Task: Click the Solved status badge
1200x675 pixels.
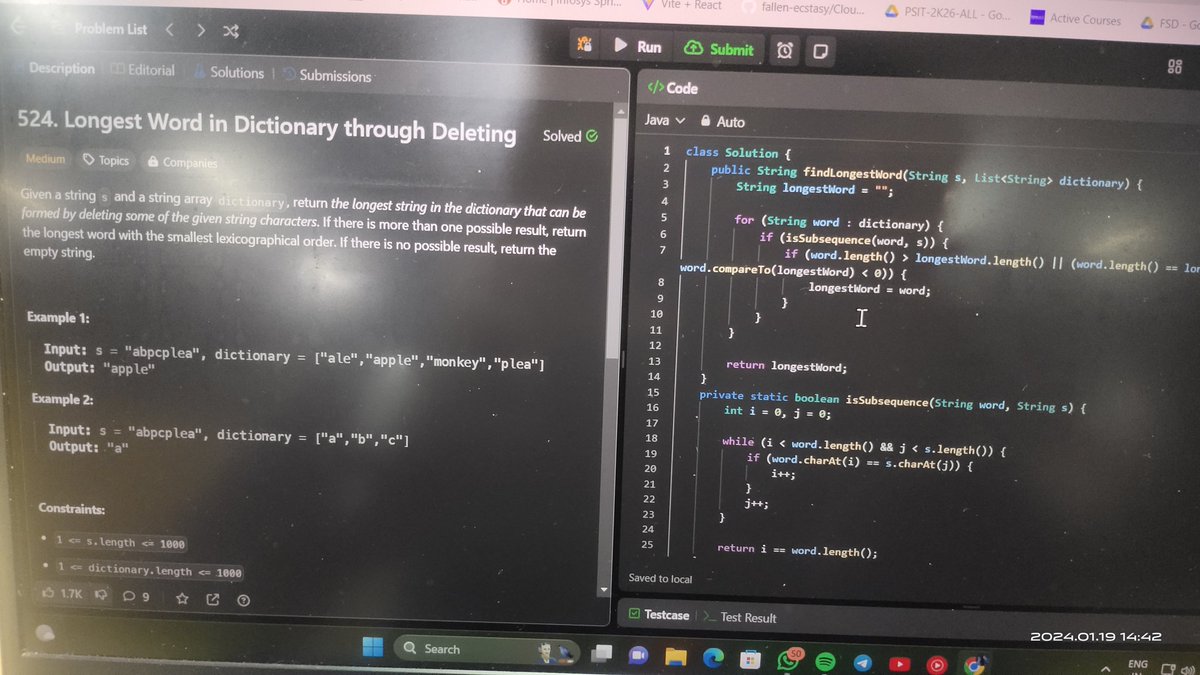Action: (570, 135)
